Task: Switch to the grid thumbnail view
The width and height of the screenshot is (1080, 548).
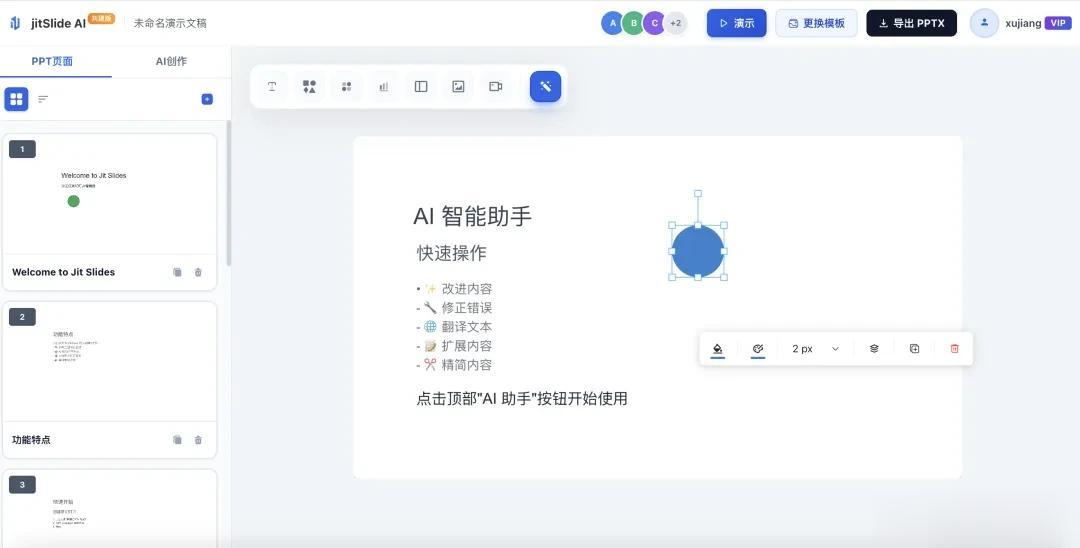Action: pyautogui.click(x=17, y=99)
